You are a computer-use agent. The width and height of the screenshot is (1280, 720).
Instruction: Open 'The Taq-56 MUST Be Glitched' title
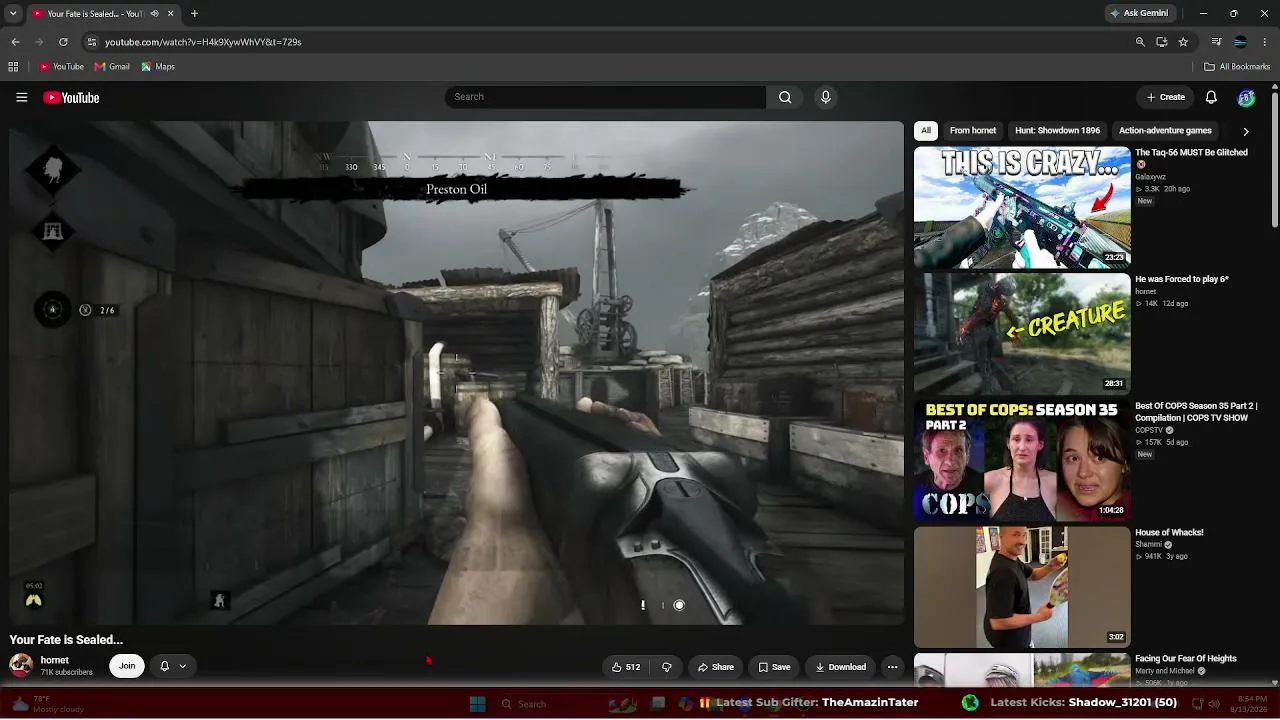click(1191, 153)
